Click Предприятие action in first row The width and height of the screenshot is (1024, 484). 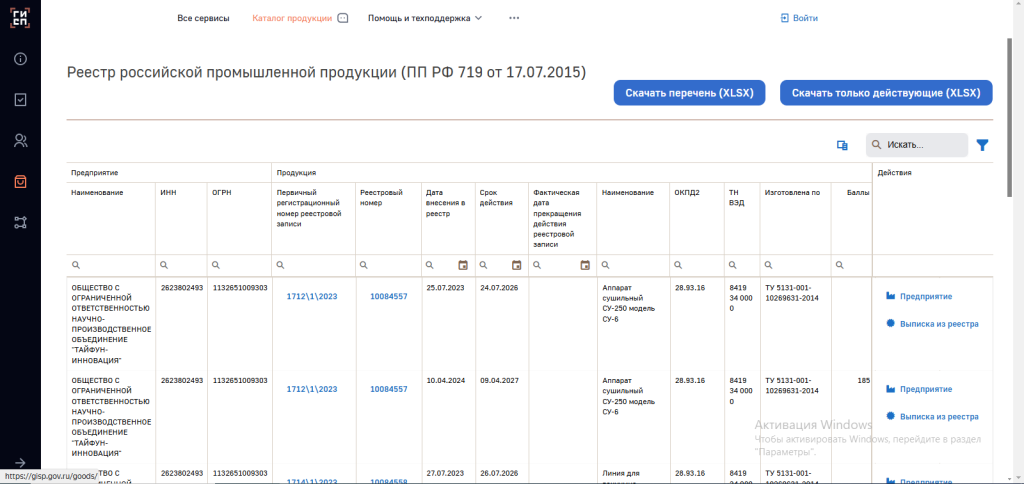tap(919, 297)
